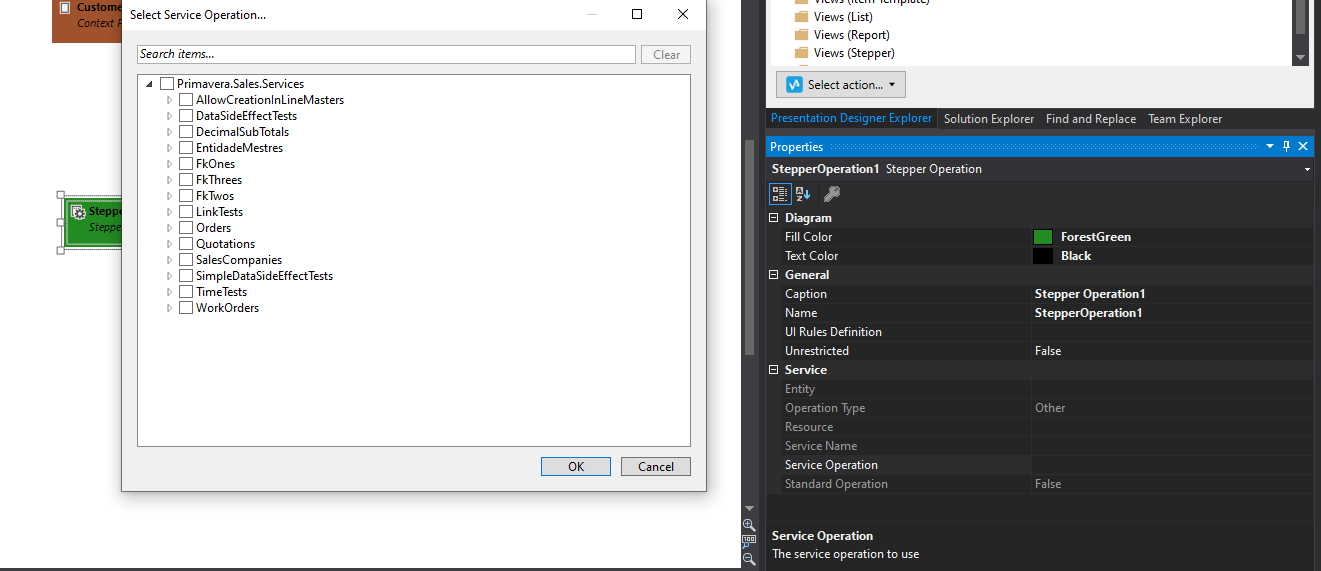
Task: Switch to Presentation Designer Explorer tab
Action: coord(851,118)
